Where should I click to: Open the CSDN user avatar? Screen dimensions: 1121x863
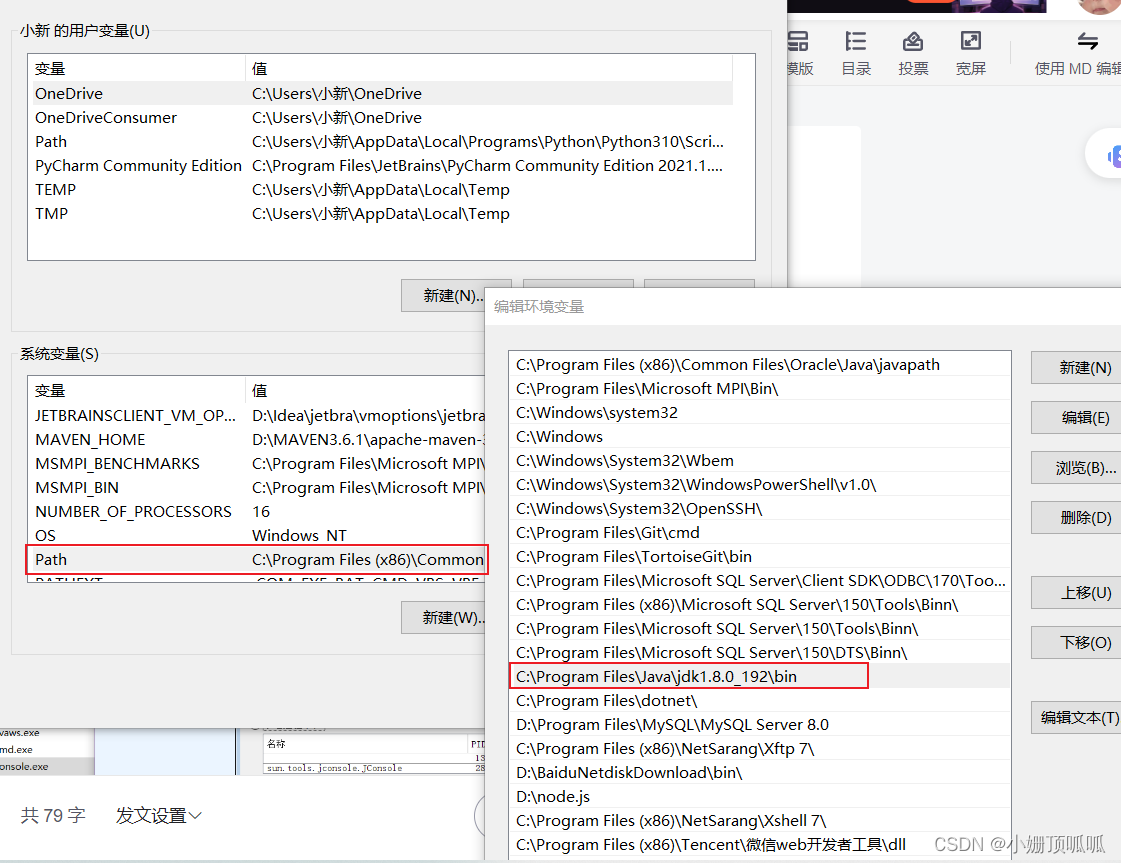pyautogui.click(x=1100, y=8)
